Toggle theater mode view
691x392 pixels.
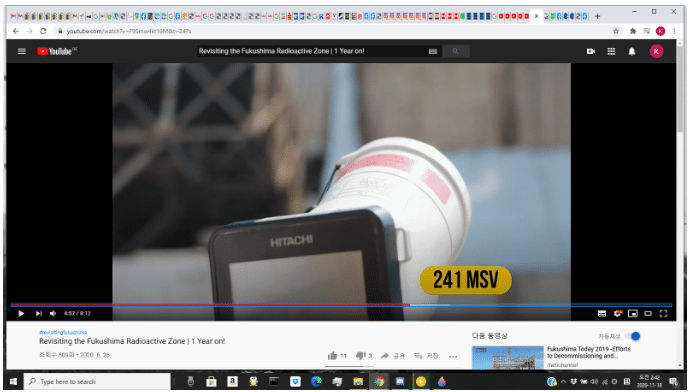pyautogui.click(x=648, y=313)
